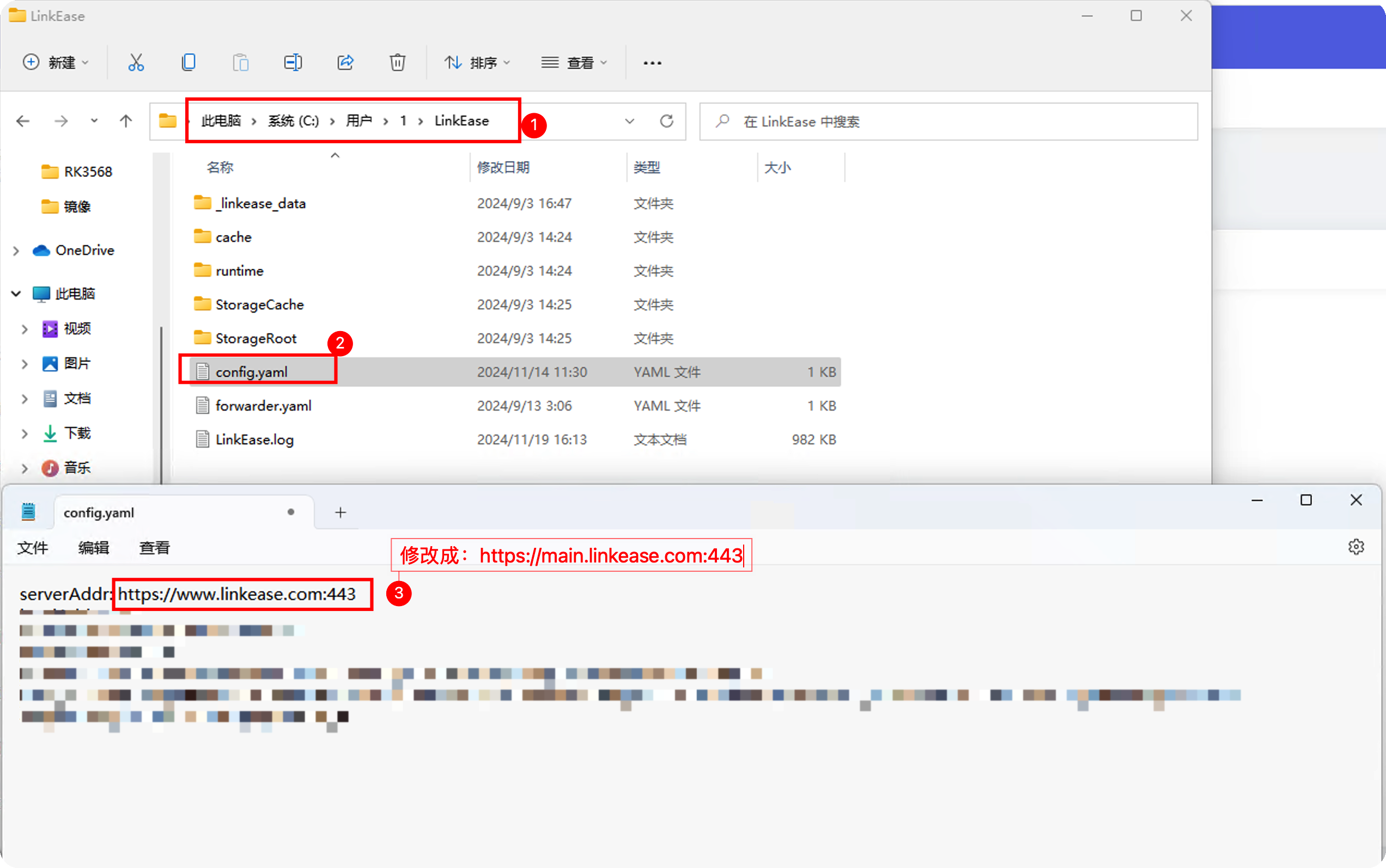Screen dimensions: 1386x868
Task: Open Notepad 编辑 menu
Action: tap(94, 548)
